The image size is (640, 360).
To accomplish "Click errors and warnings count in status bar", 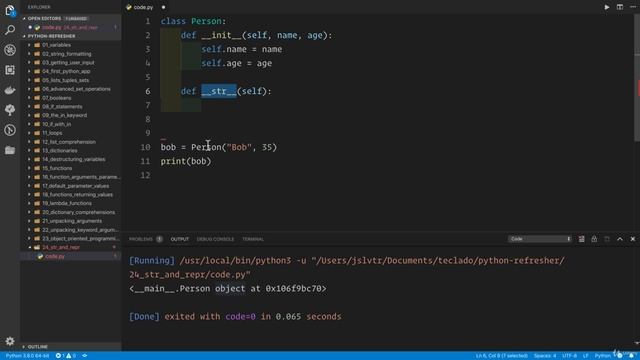I will (66, 356).
